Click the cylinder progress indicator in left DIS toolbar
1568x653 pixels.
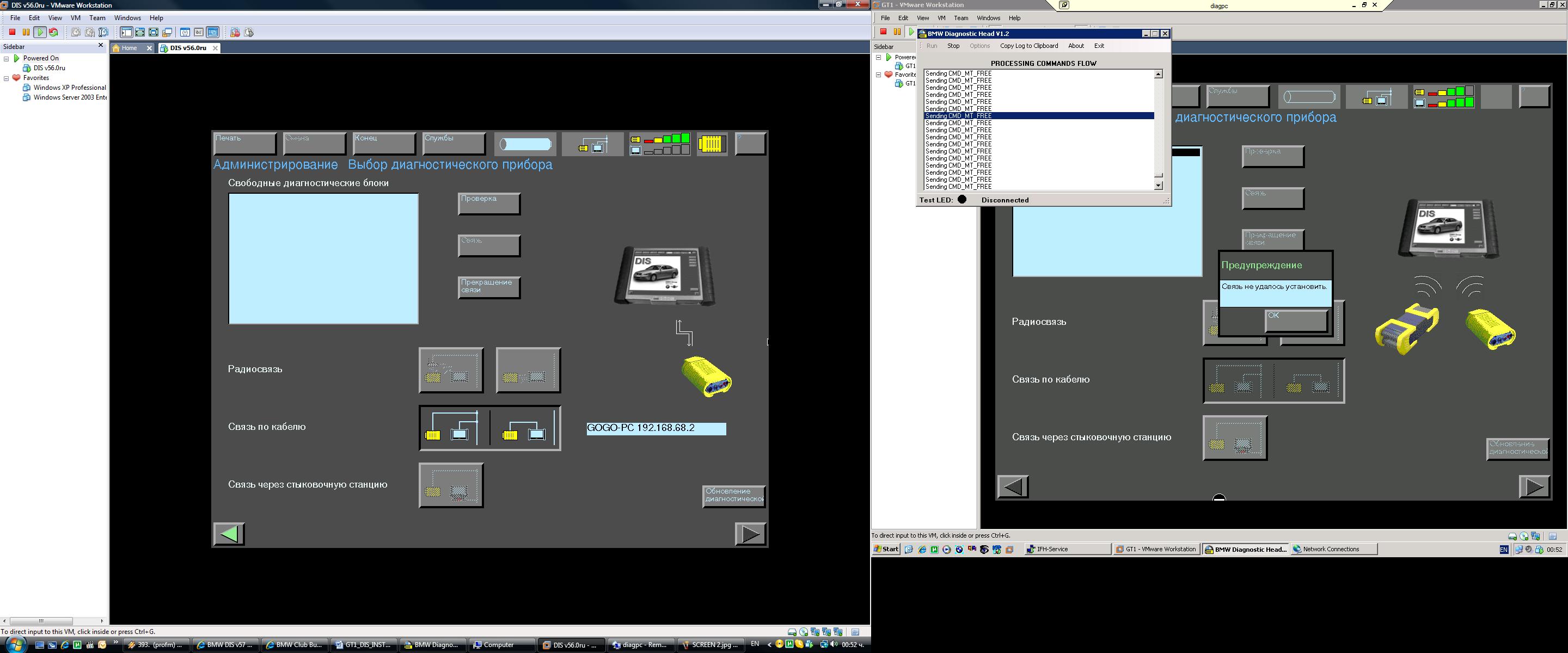pos(525,144)
